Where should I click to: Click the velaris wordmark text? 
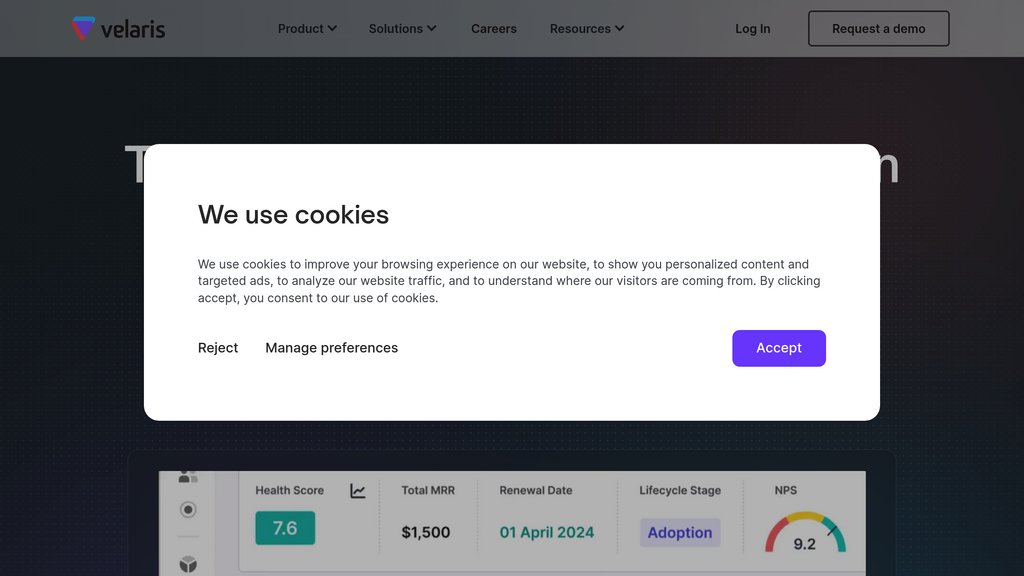pyautogui.click(x=133, y=29)
